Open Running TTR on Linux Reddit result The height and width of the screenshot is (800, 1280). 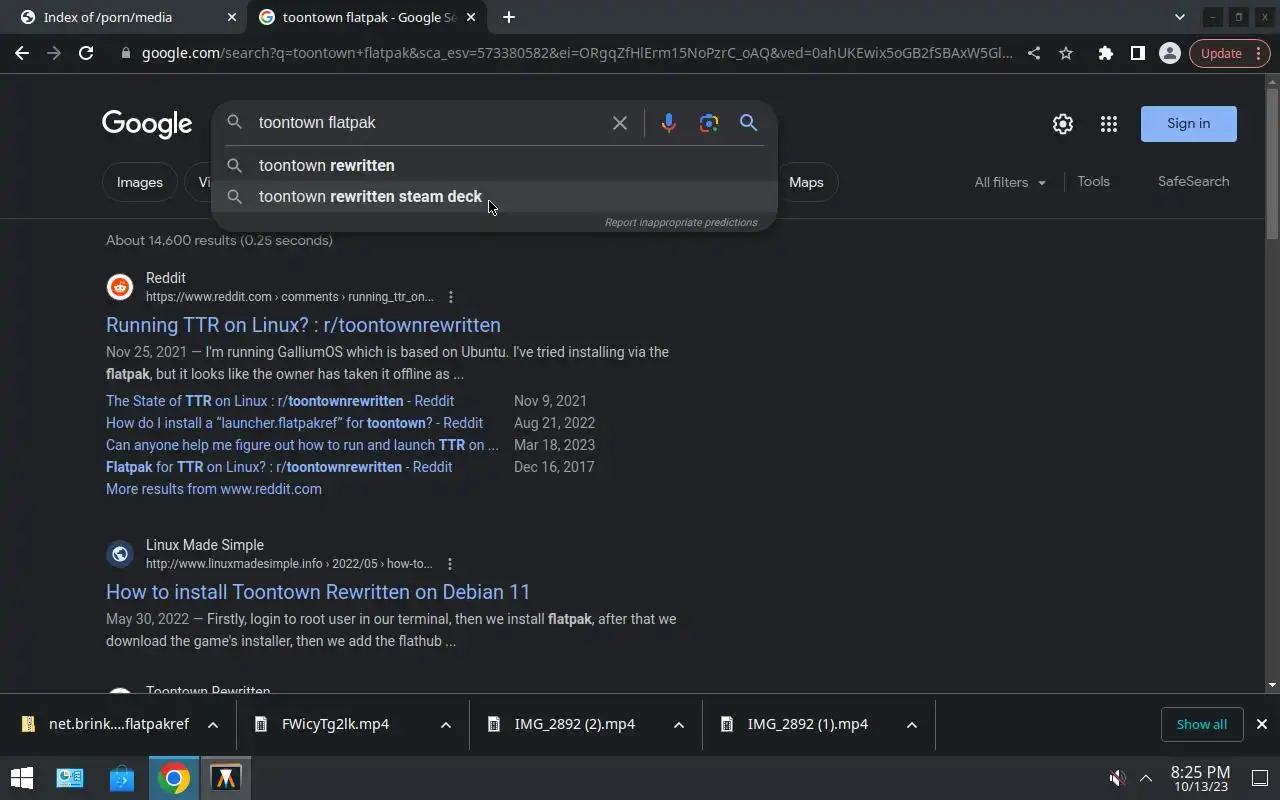(x=303, y=325)
